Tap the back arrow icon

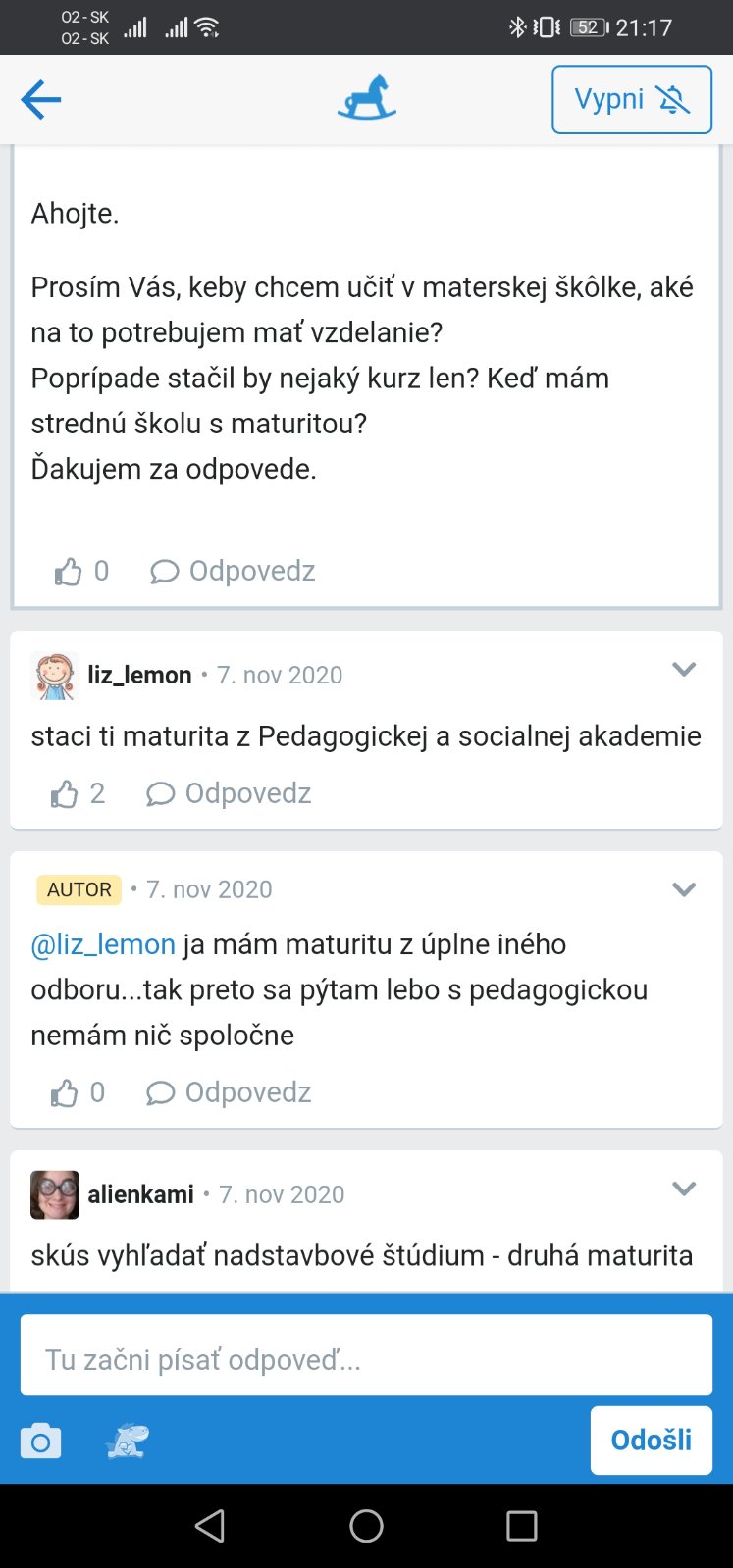tap(41, 99)
